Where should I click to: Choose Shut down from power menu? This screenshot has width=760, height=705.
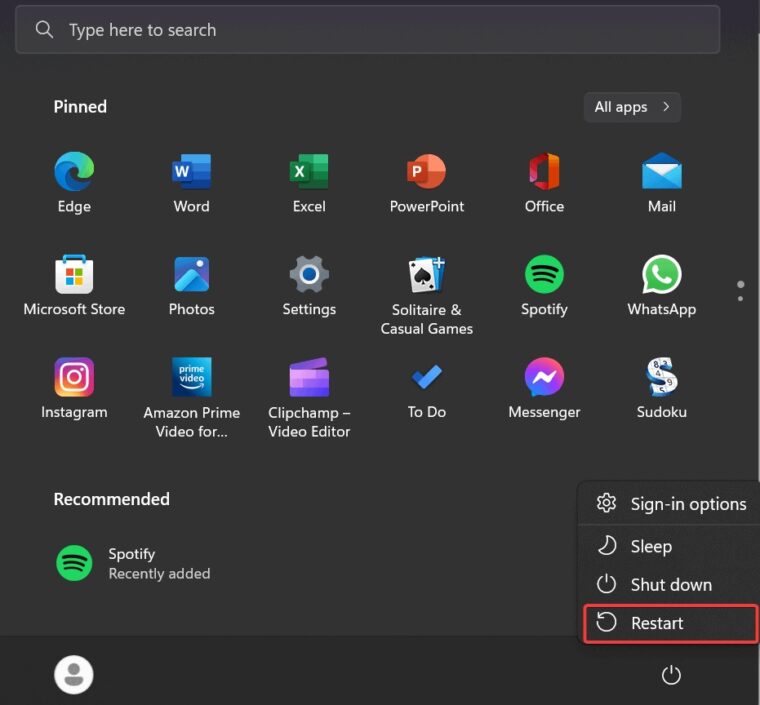coord(671,585)
